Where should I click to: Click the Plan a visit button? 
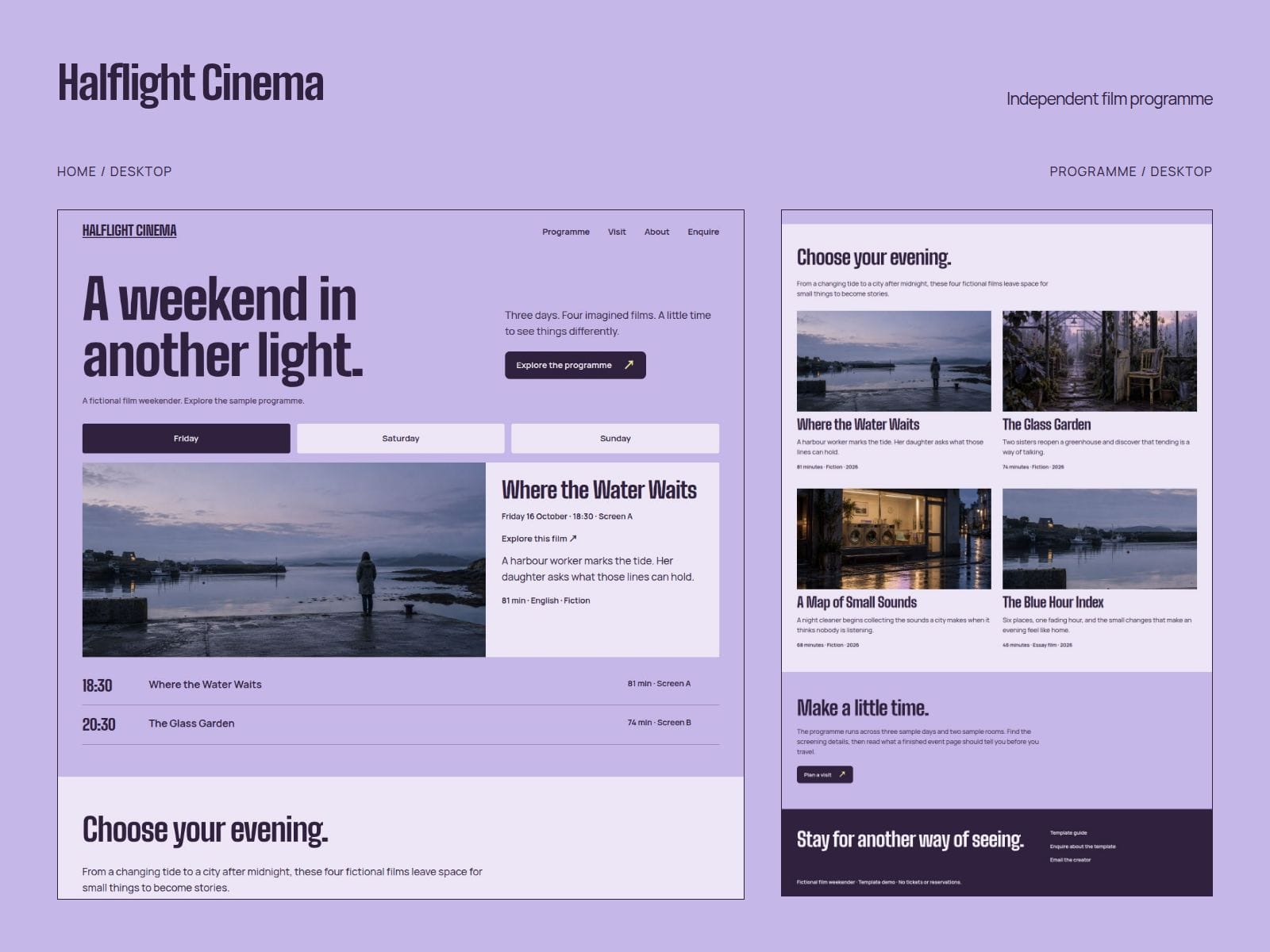coord(825,774)
